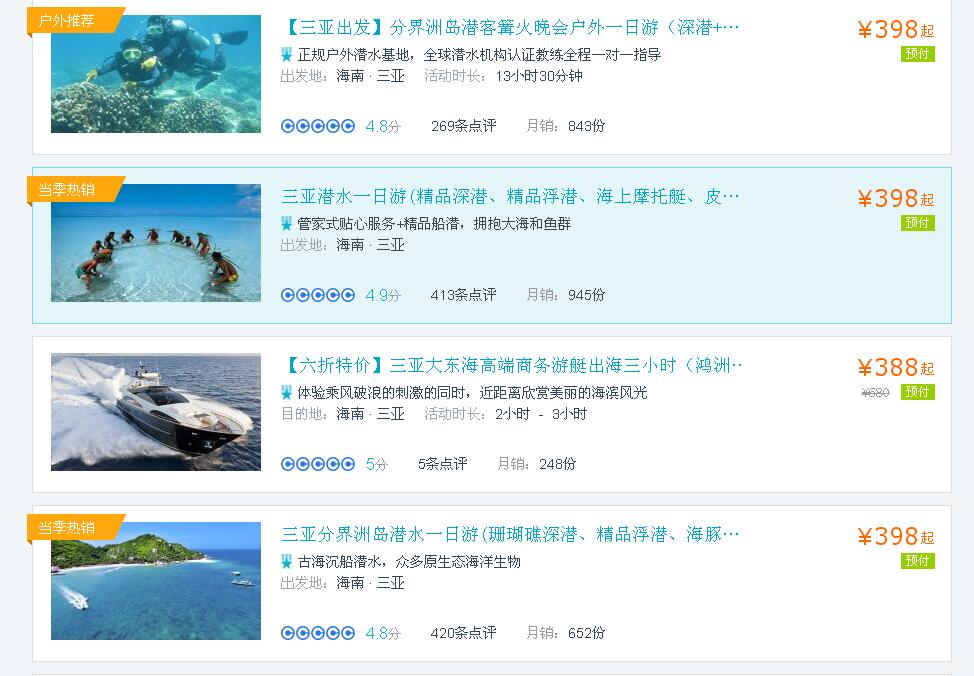Click the island aerial view thumbnail

coord(156,581)
